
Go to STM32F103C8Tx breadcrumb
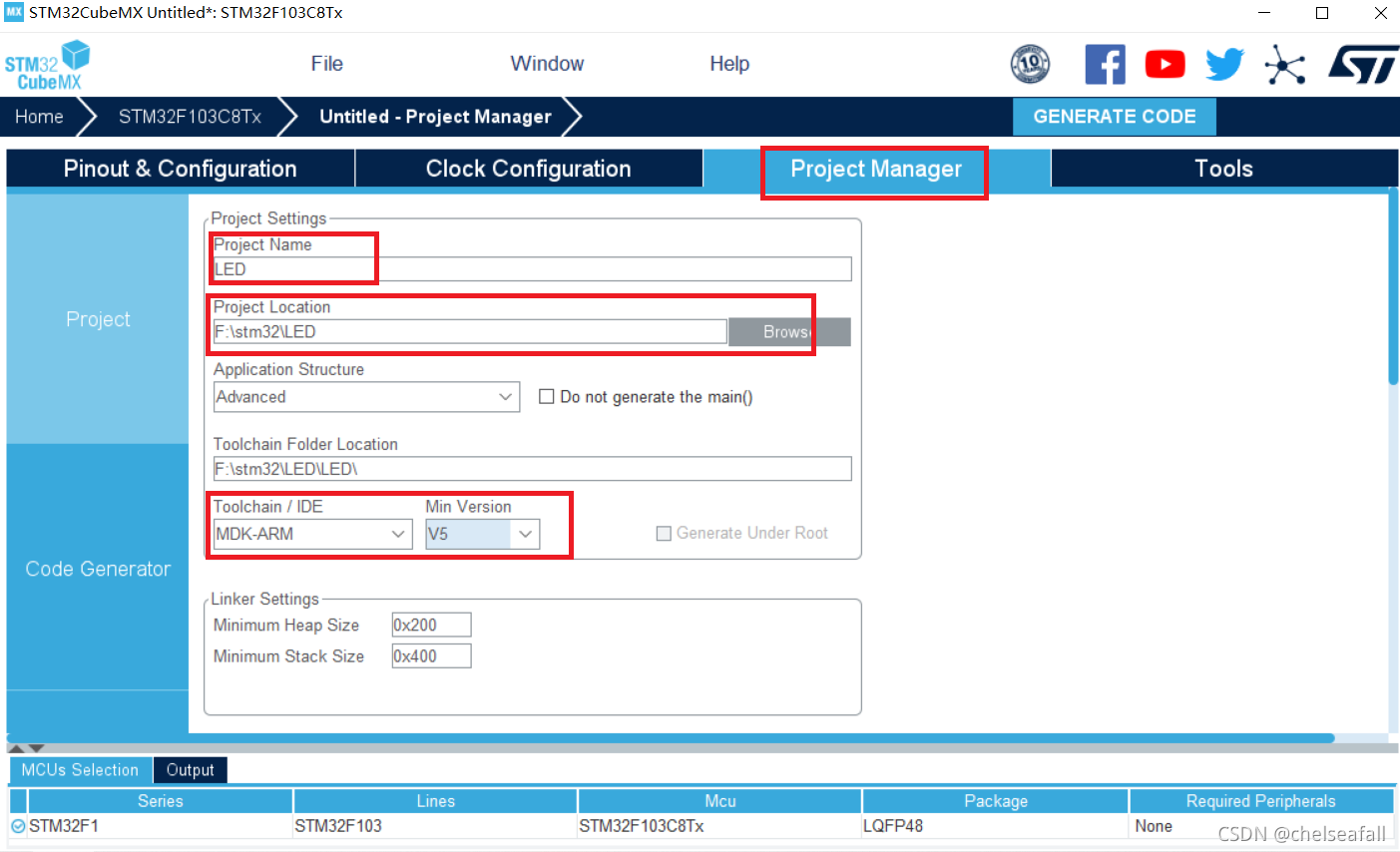point(190,117)
